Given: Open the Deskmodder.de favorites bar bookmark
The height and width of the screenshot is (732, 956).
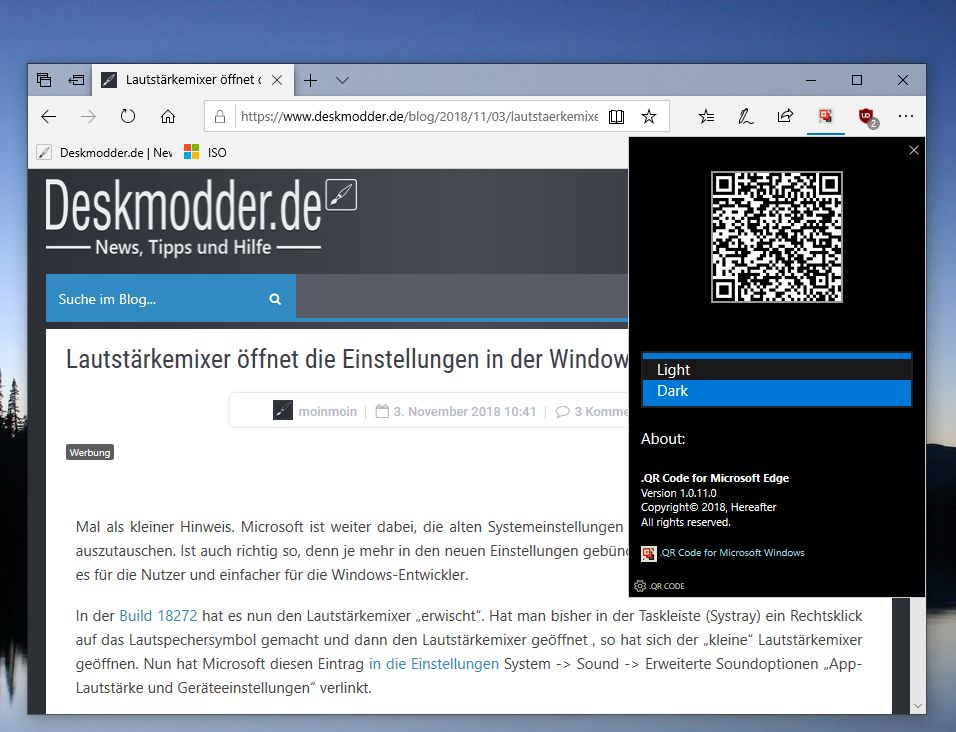Looking at the screenshot, I should point(104,152).
